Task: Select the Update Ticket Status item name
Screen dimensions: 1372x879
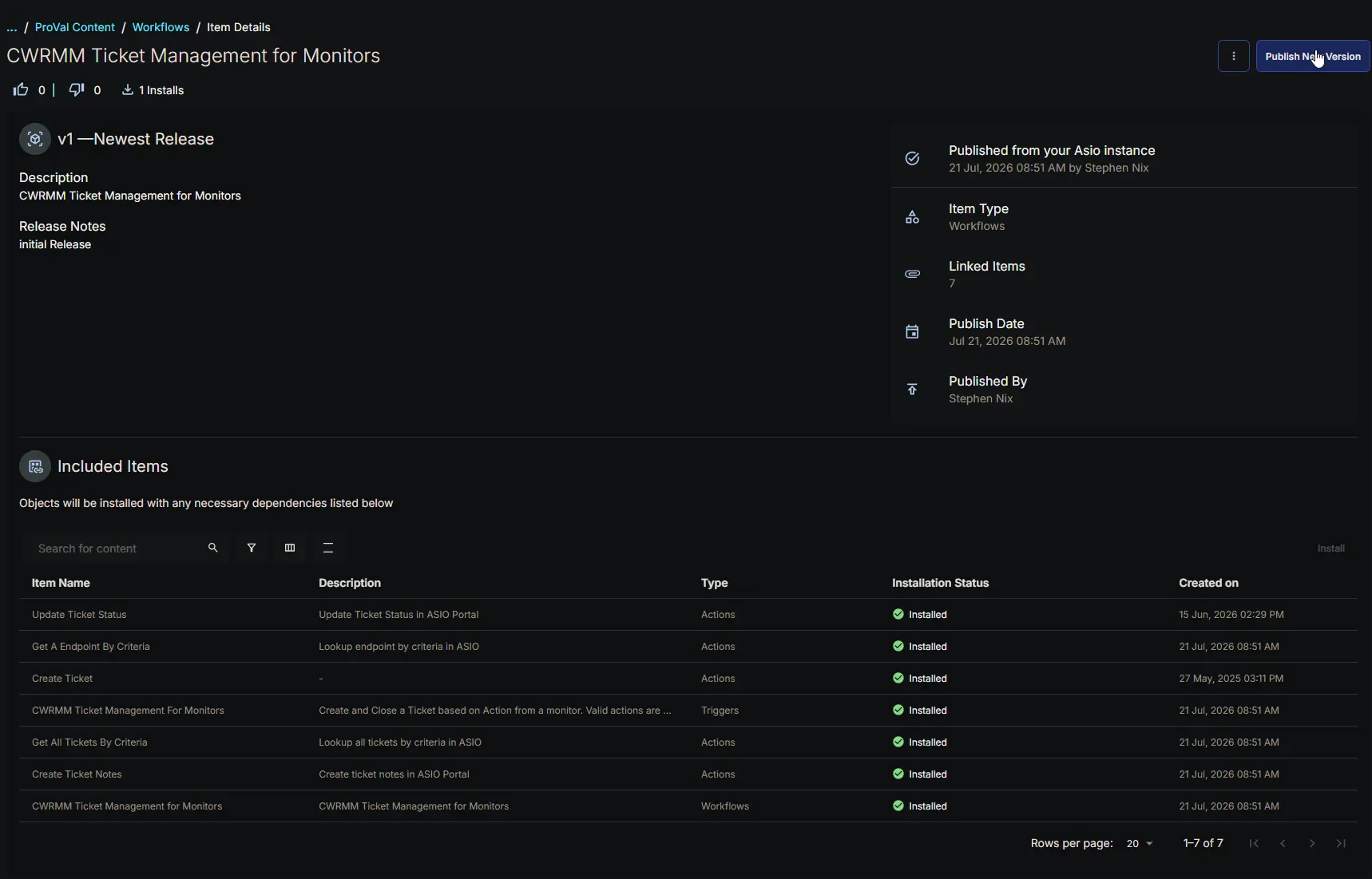Action: 79,615
